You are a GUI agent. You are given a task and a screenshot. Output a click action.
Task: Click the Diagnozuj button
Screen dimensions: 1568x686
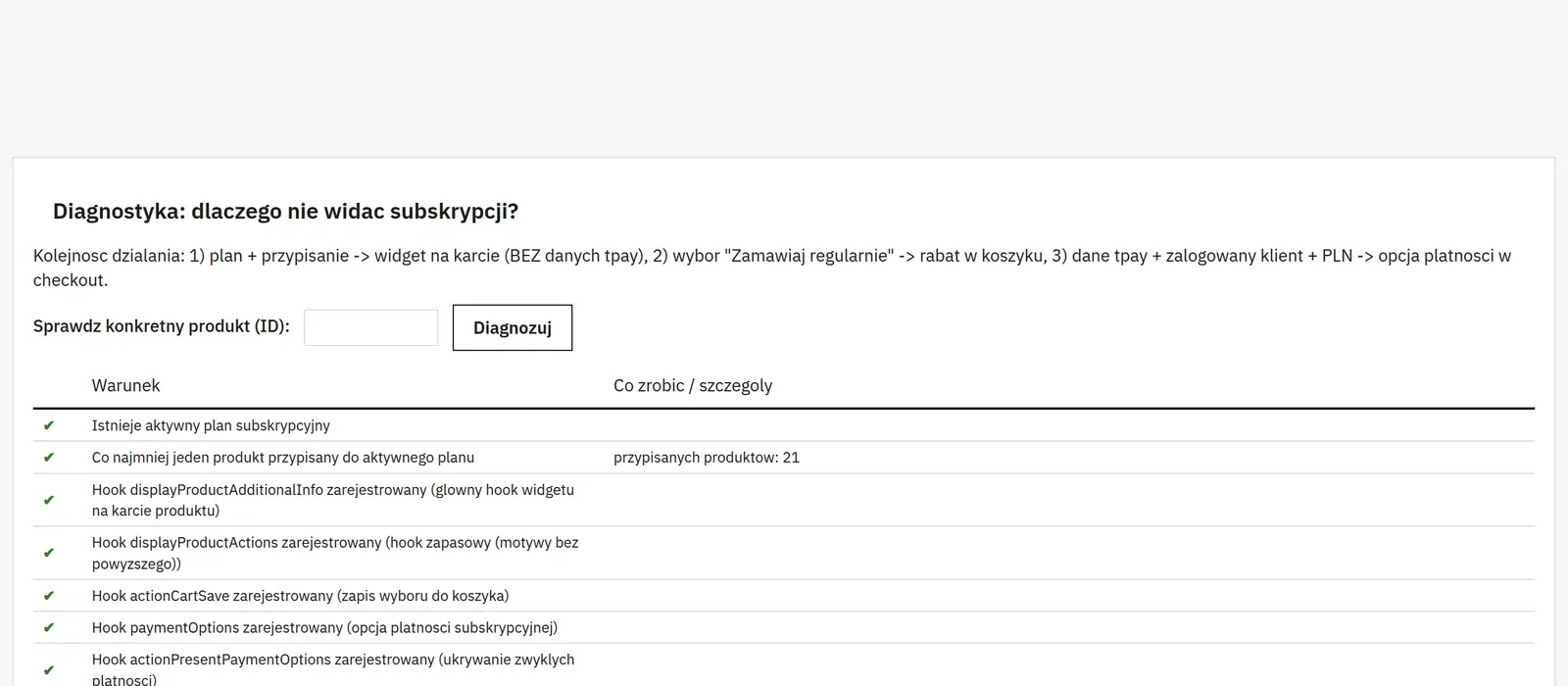[513, 327]
